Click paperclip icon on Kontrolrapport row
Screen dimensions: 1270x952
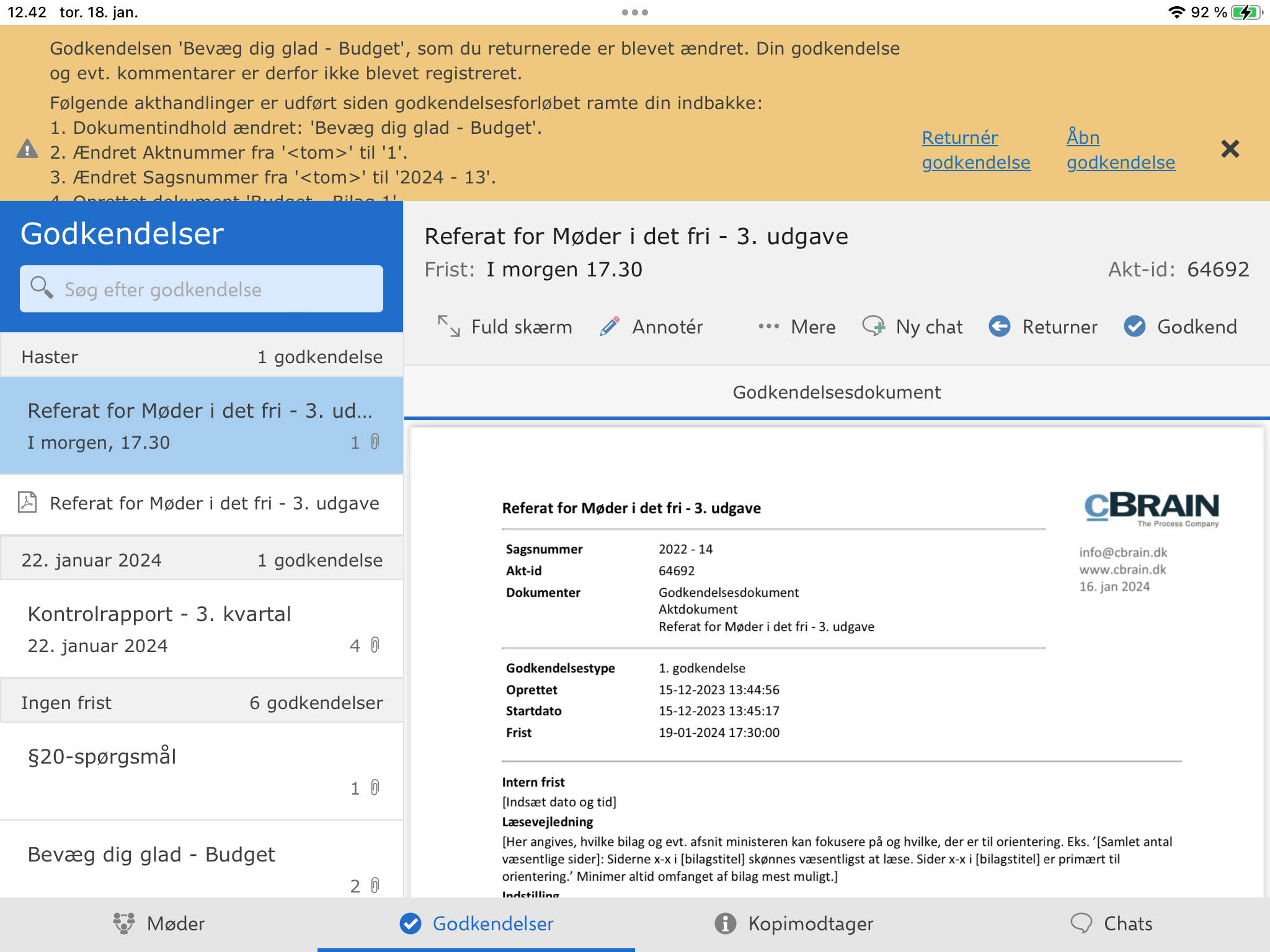[x=375, y=645]
